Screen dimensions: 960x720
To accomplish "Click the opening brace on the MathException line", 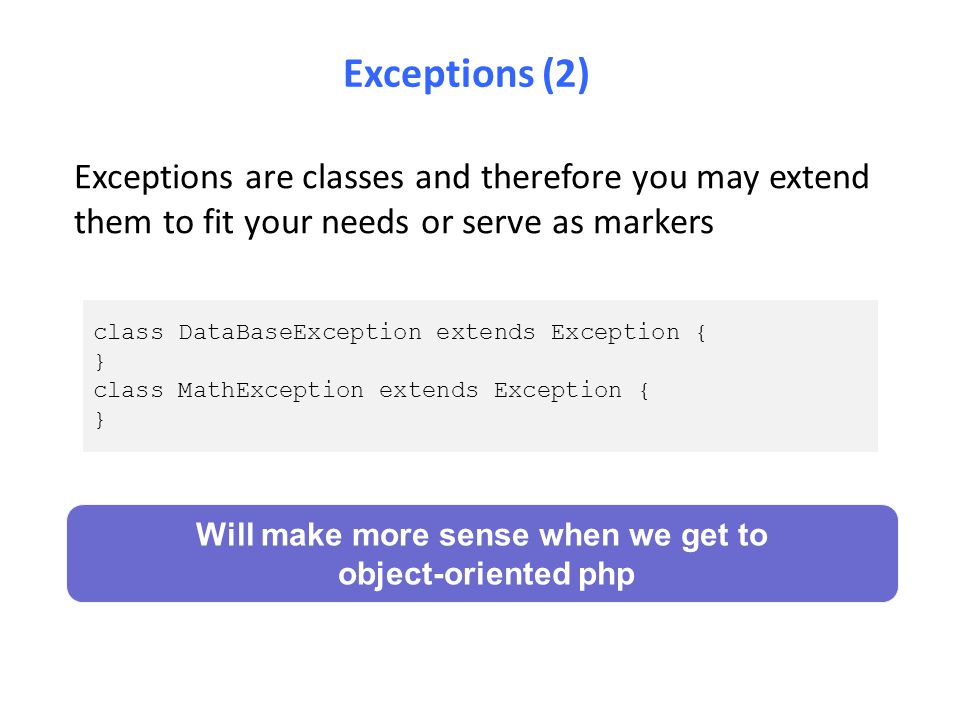I will tap(644, 390).
